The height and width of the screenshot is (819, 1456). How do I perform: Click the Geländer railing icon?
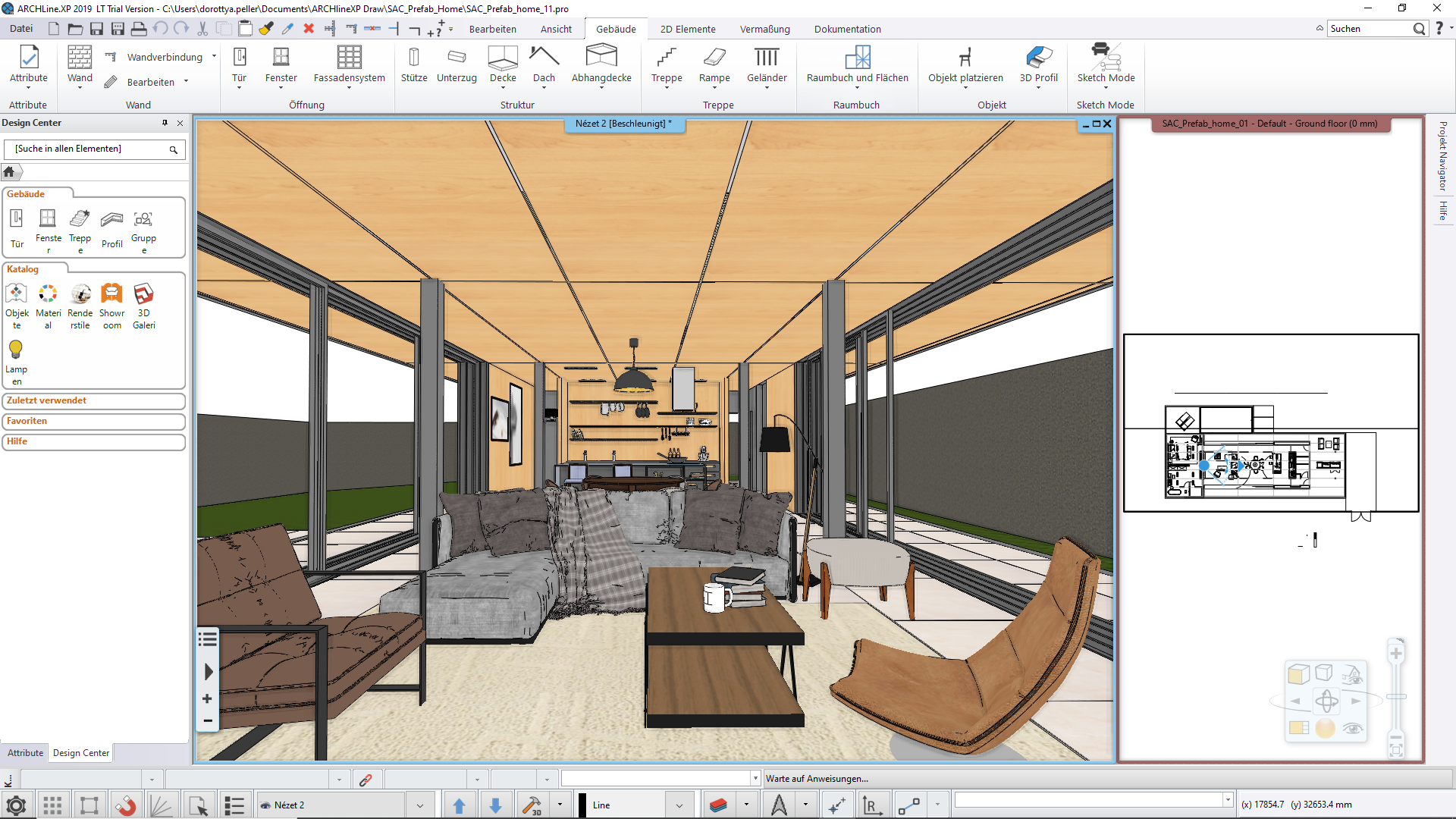766,58
